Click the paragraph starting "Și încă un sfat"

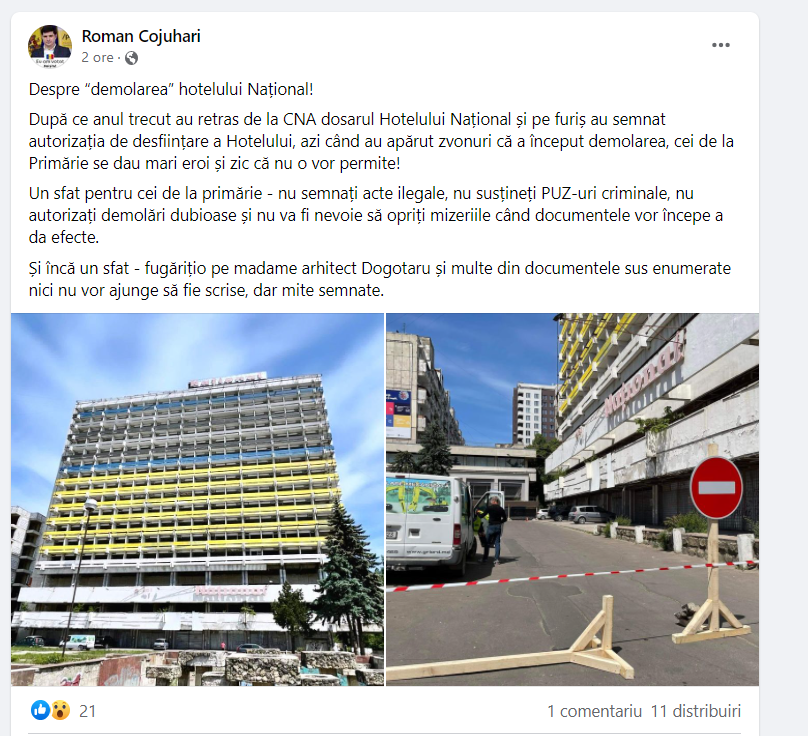380,279
